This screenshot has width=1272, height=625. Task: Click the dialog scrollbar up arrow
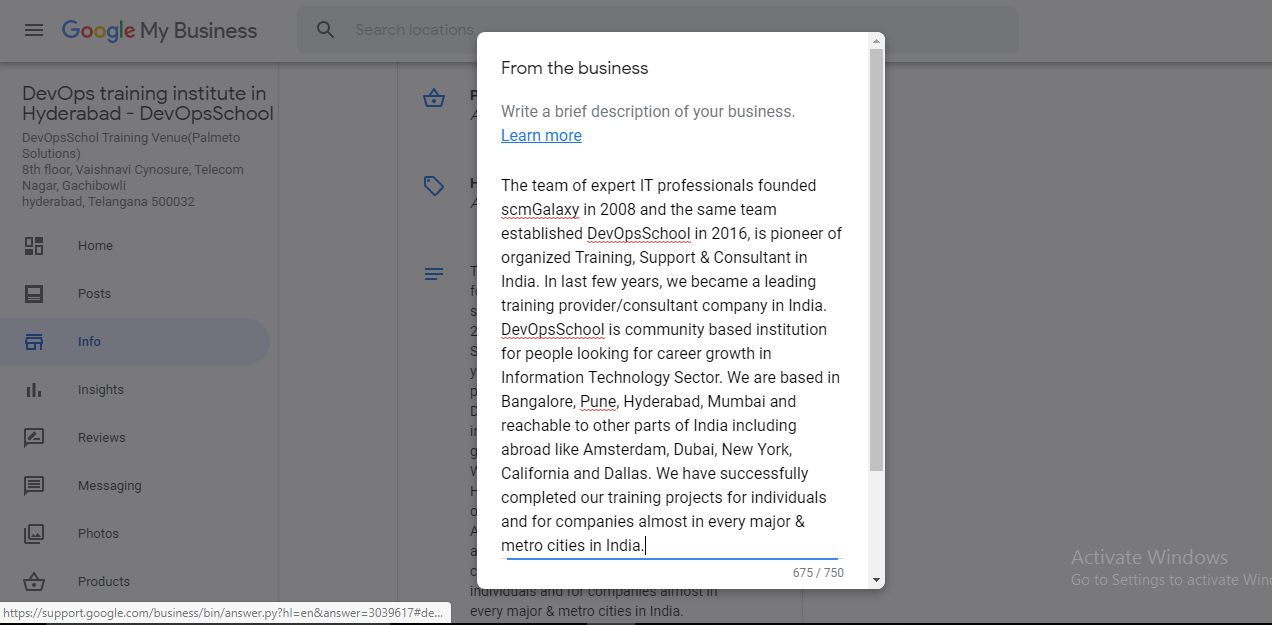pos(877,41)
